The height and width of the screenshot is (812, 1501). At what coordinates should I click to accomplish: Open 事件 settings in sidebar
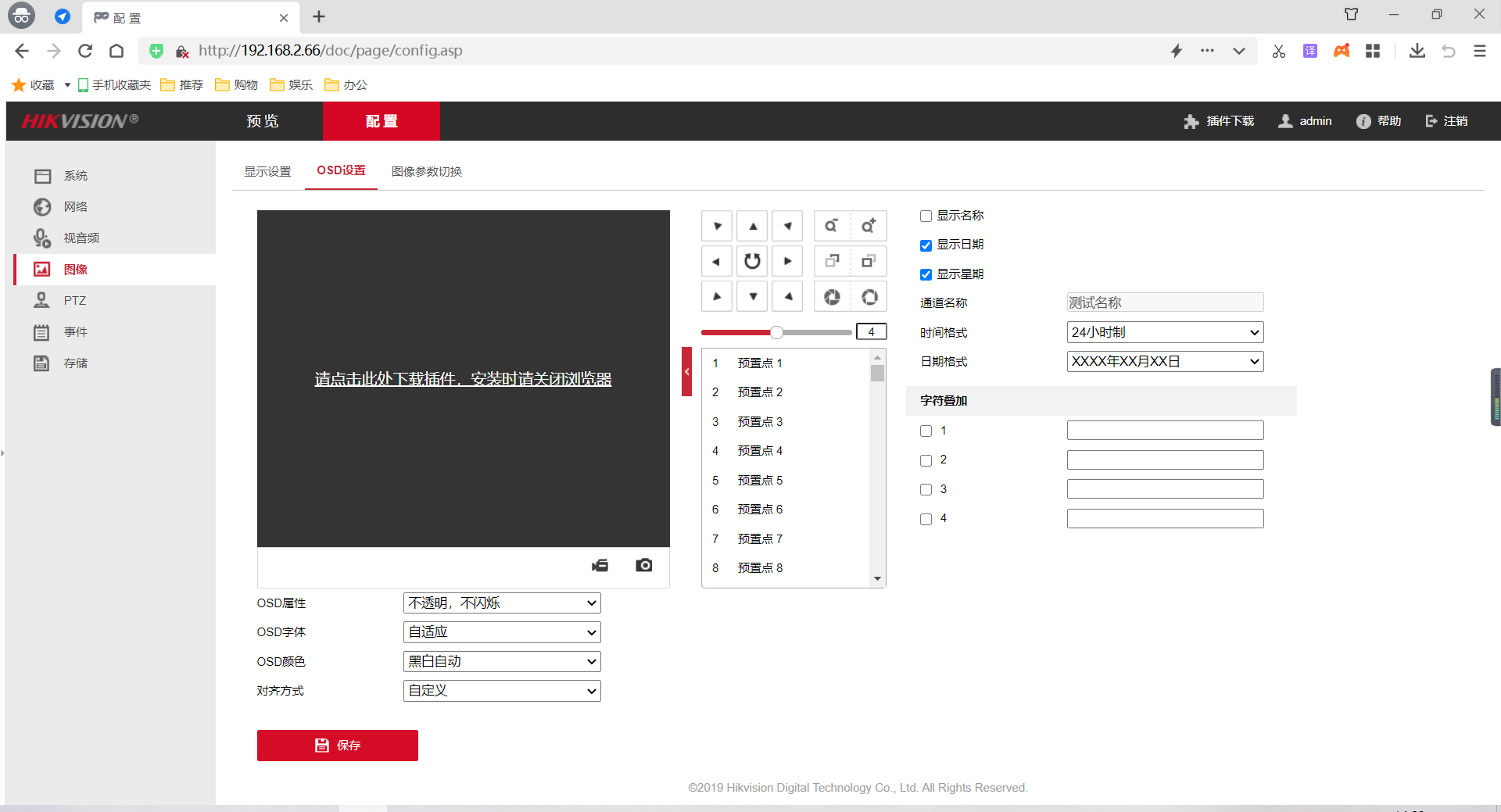(75, 332)
